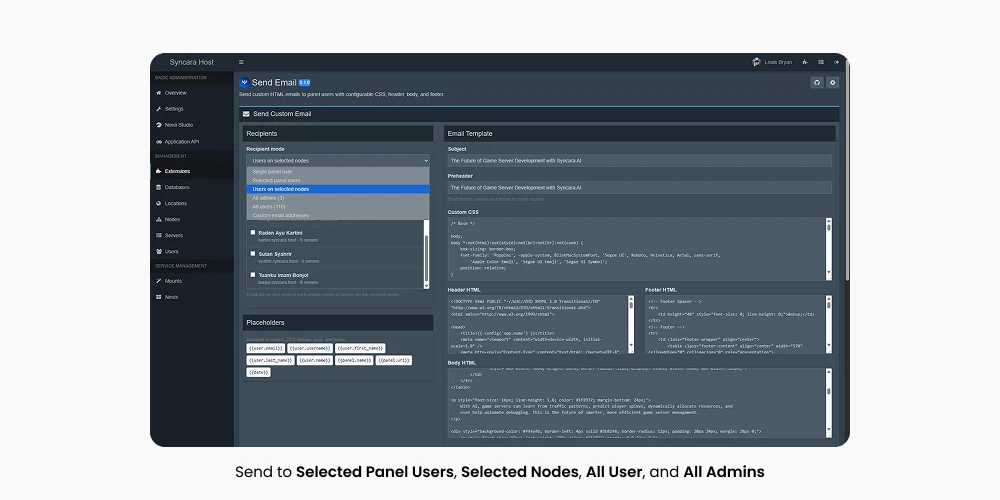Insert the {{user.name}} placeholder
This screenshot has width=1000, height=500.
pyautogui.click(x=315, y=360)
